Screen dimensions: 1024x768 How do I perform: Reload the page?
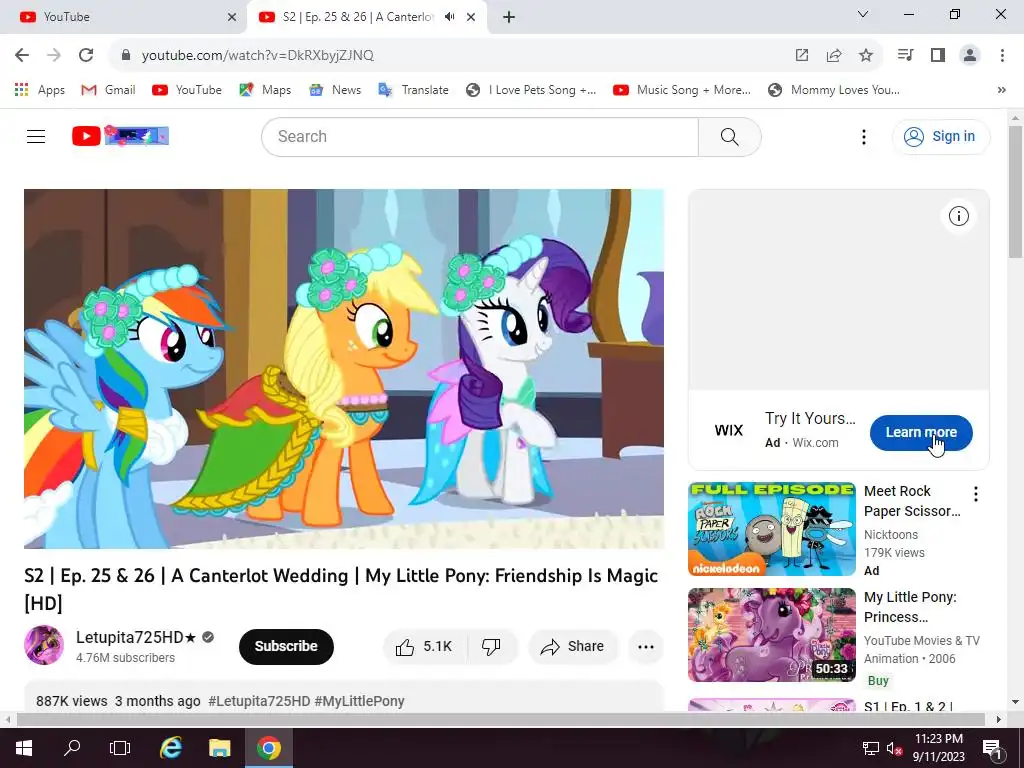[86, 56]
